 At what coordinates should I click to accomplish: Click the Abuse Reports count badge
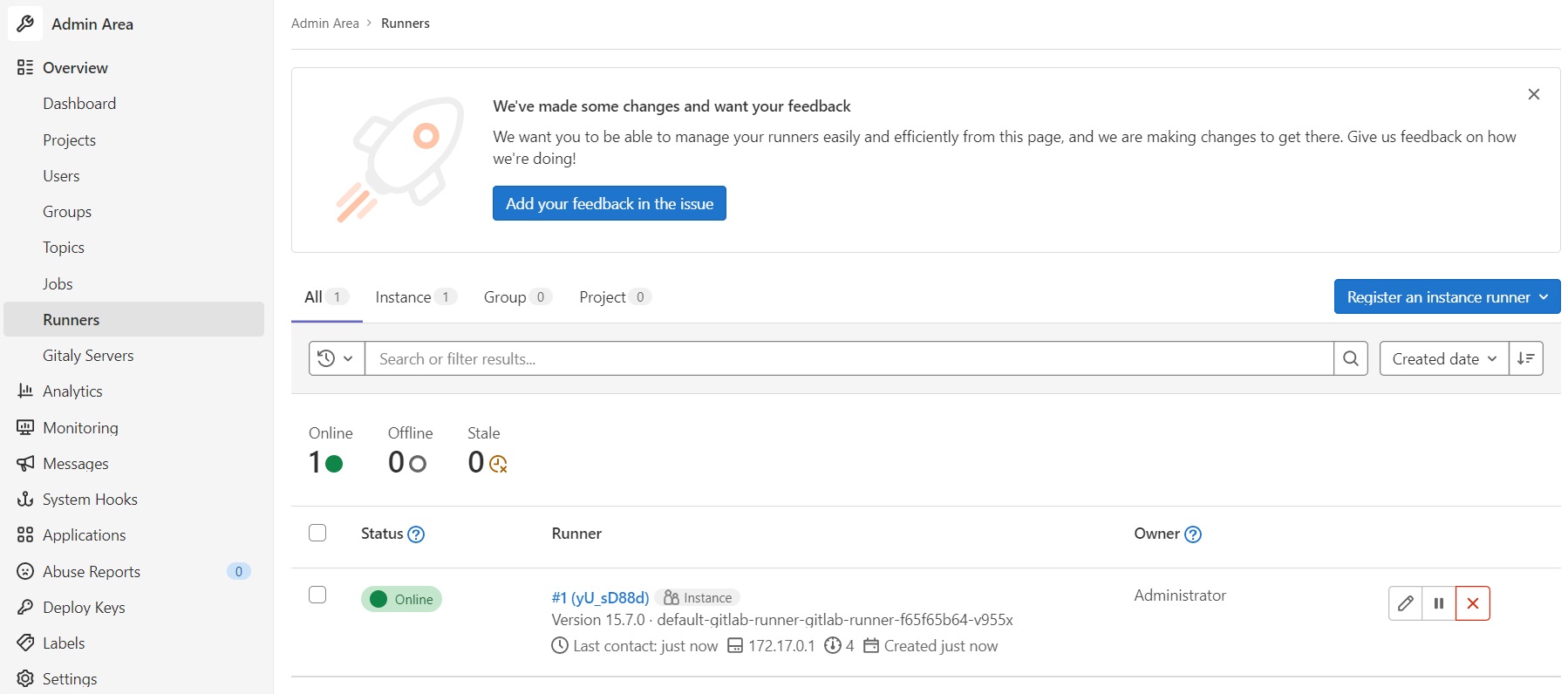pyautogui.click(x=238, y=571)
